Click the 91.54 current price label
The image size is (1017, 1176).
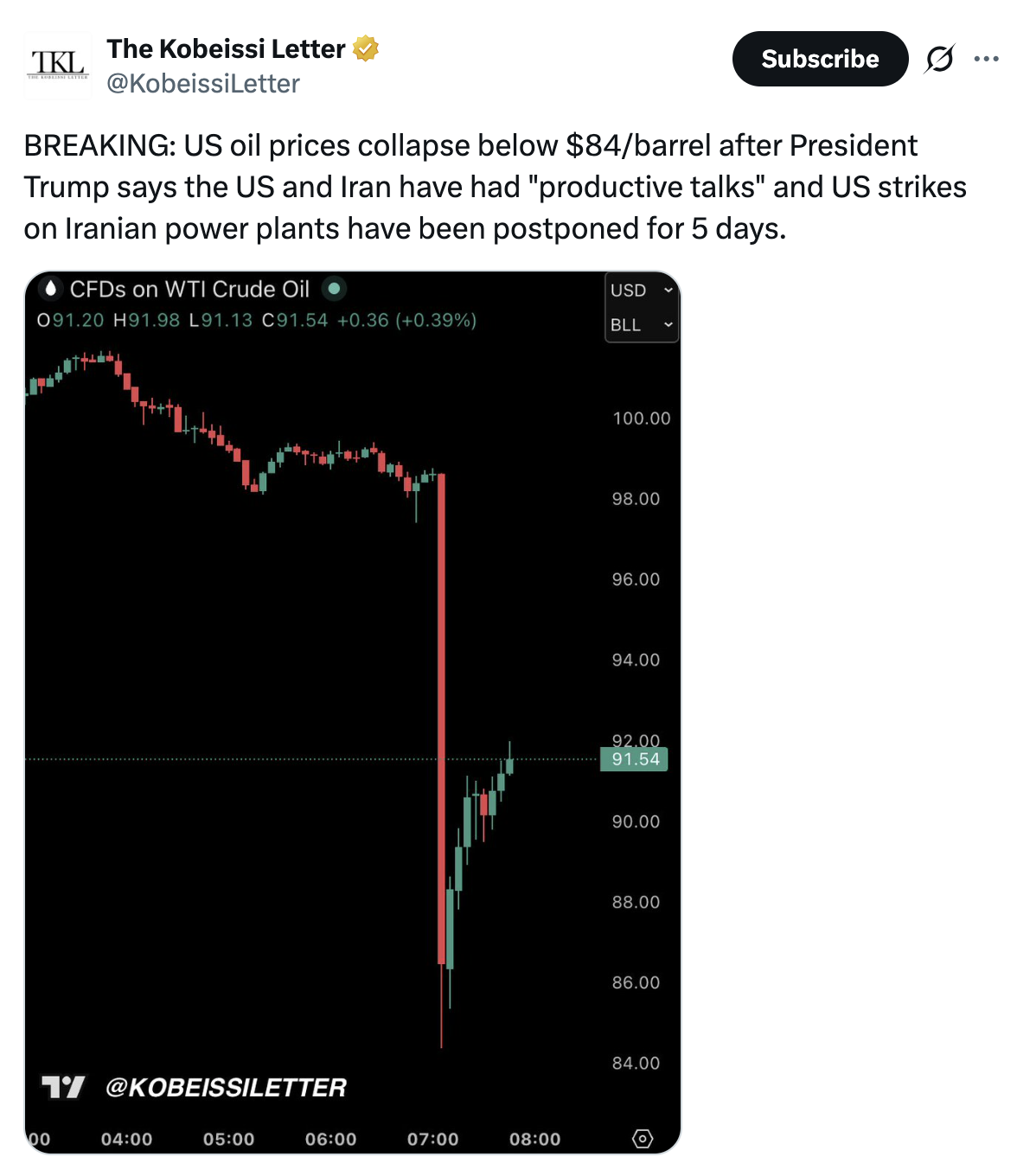[635, 759]
